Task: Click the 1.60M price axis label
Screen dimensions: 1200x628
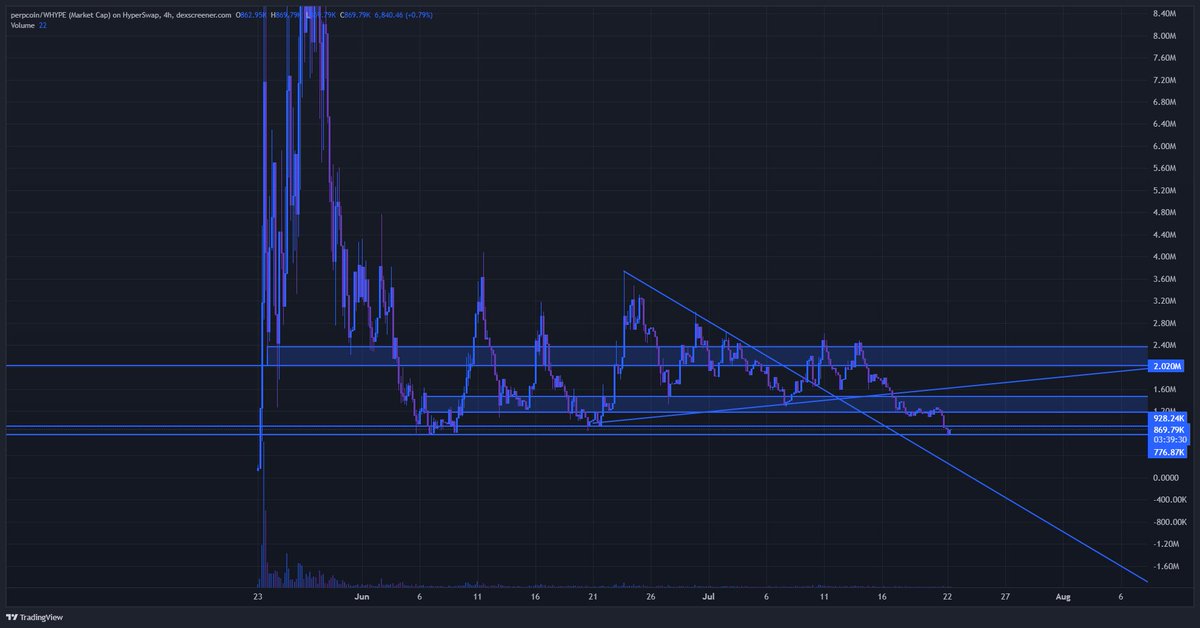Action: coord(1166,389)
